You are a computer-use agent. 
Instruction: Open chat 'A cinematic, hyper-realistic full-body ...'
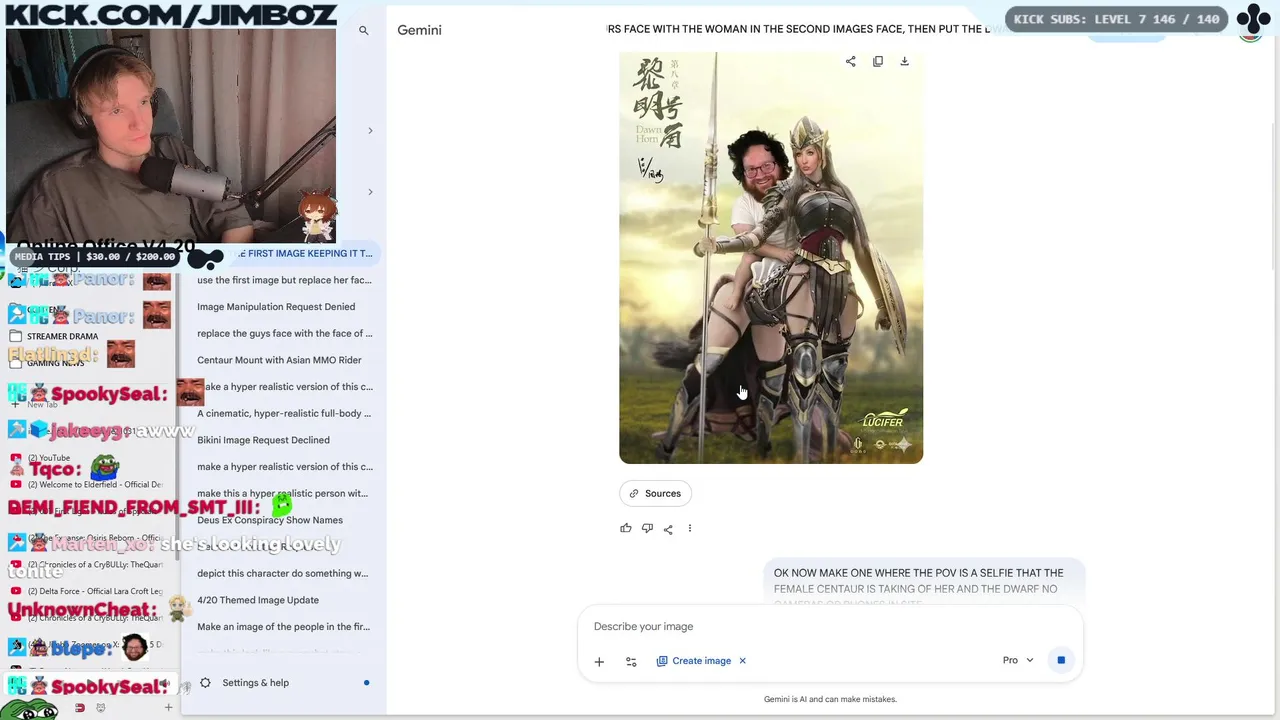point(284,413)
